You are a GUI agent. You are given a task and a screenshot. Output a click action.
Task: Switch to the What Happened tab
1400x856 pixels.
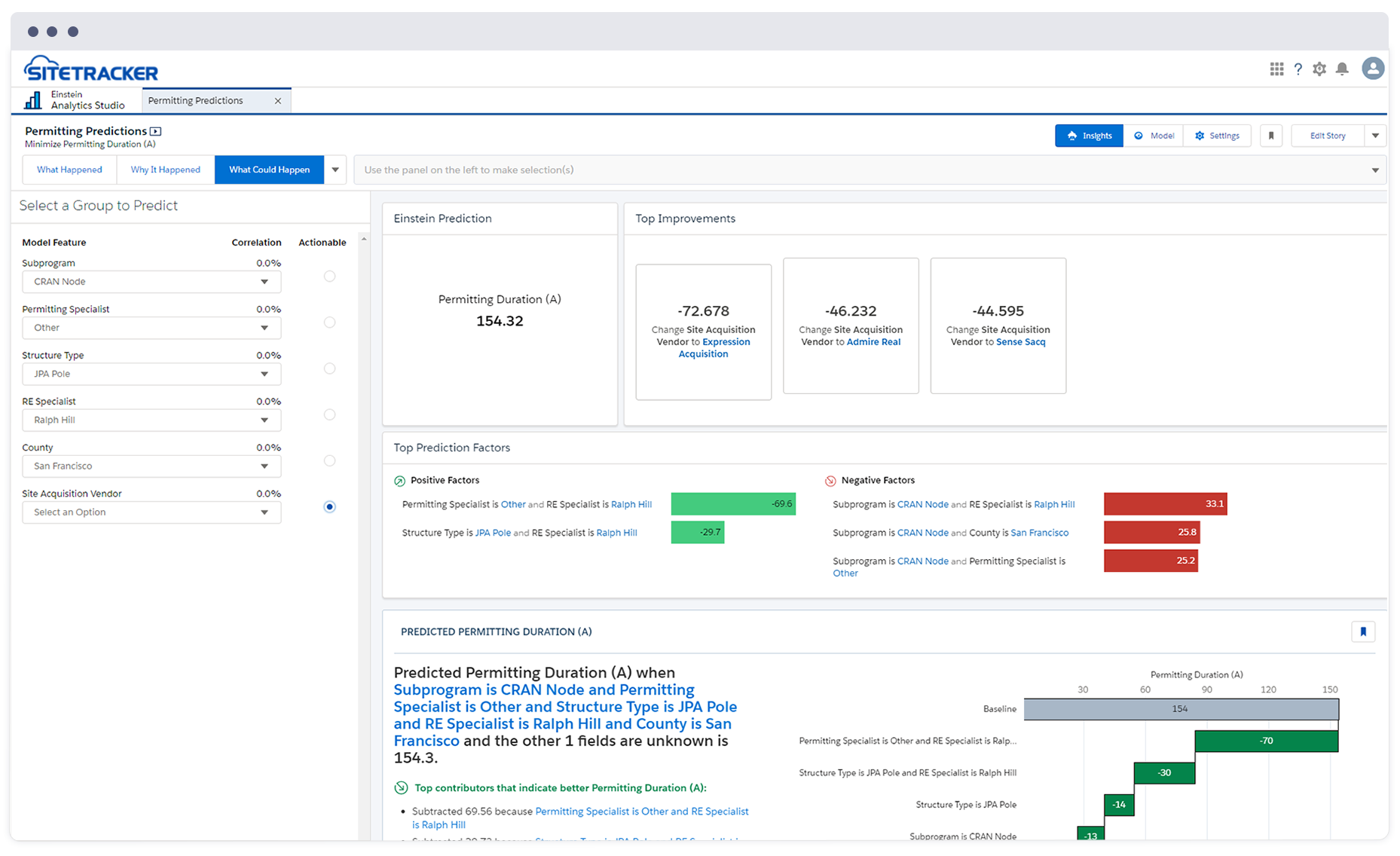(x=69, y=170)
